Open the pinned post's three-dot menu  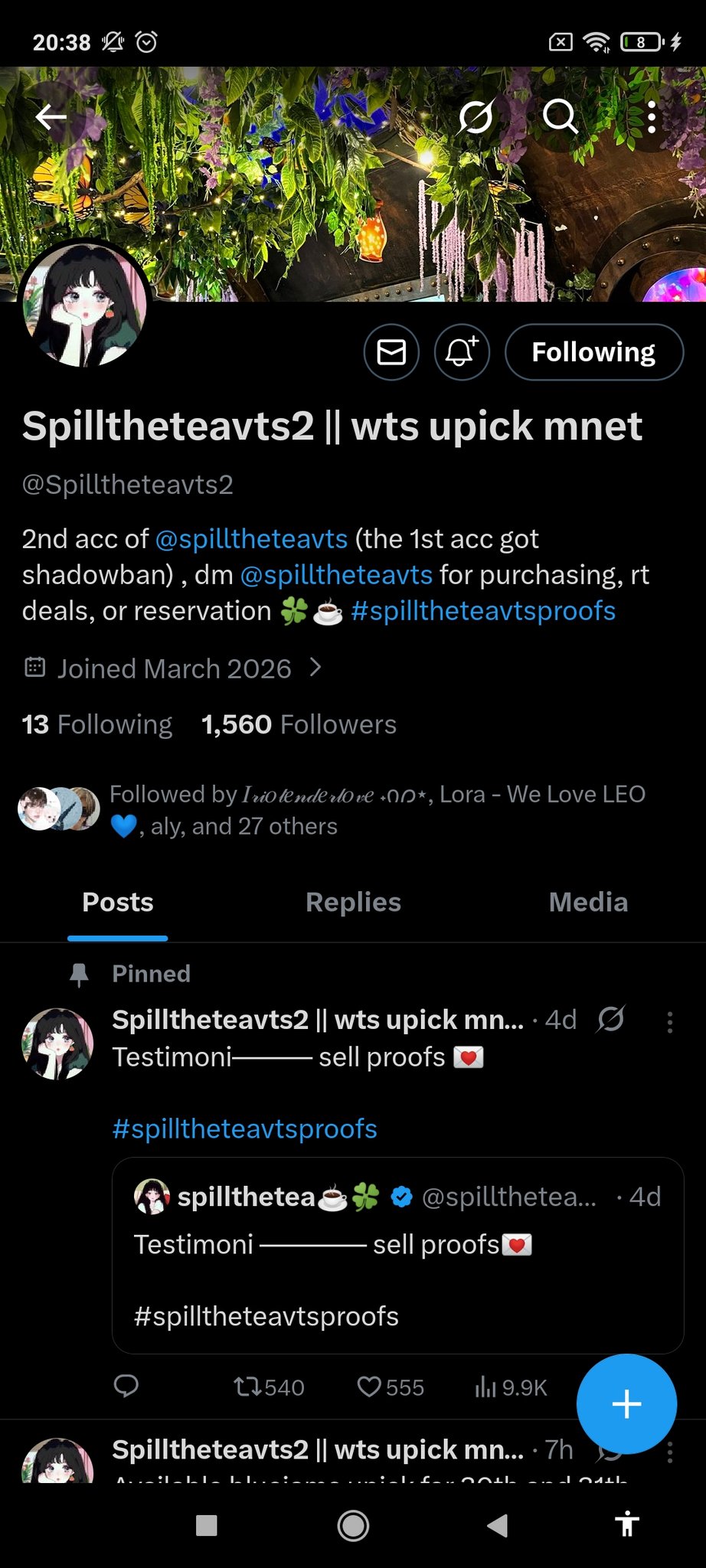coord(670,1022)
